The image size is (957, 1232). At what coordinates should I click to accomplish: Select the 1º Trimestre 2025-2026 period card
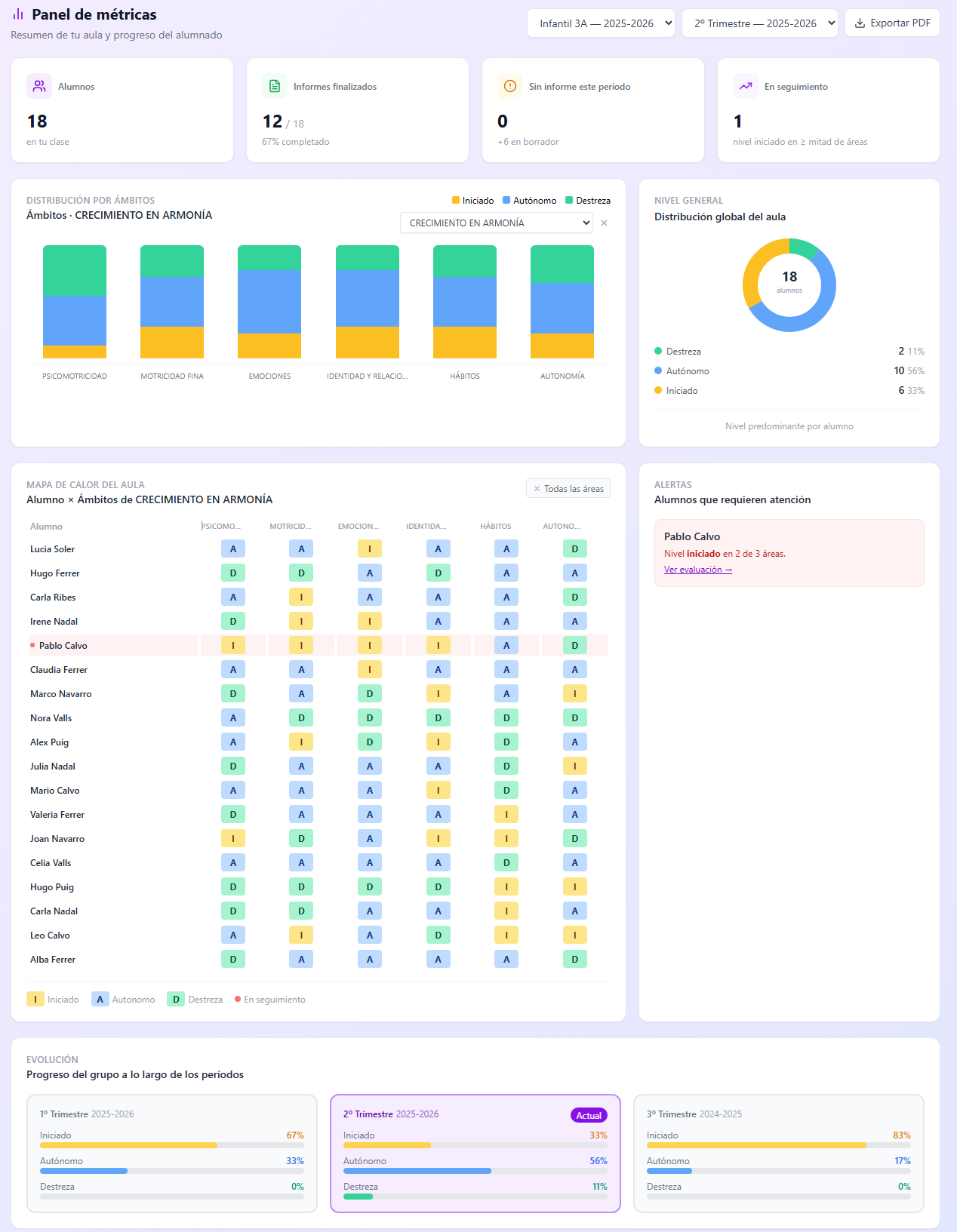pyautogui.click(x=172, y=1153)
